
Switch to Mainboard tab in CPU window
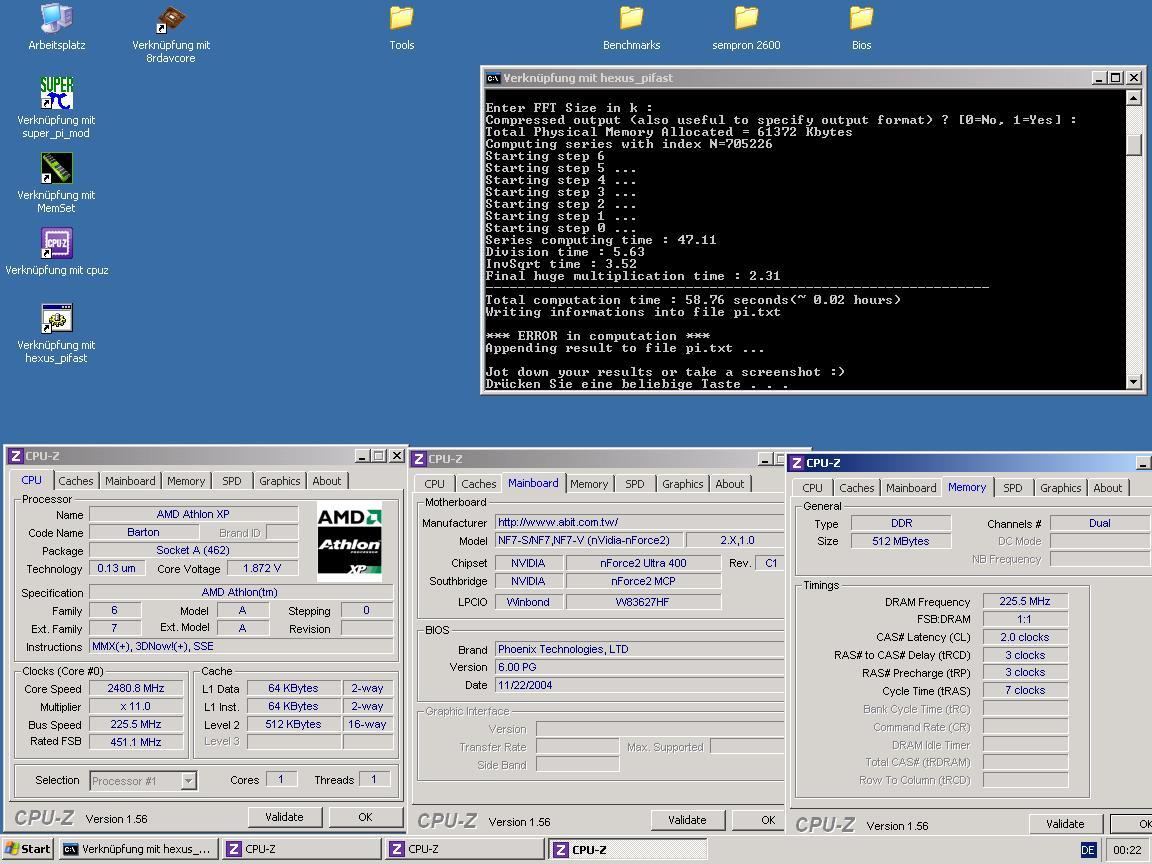point(130,481)
